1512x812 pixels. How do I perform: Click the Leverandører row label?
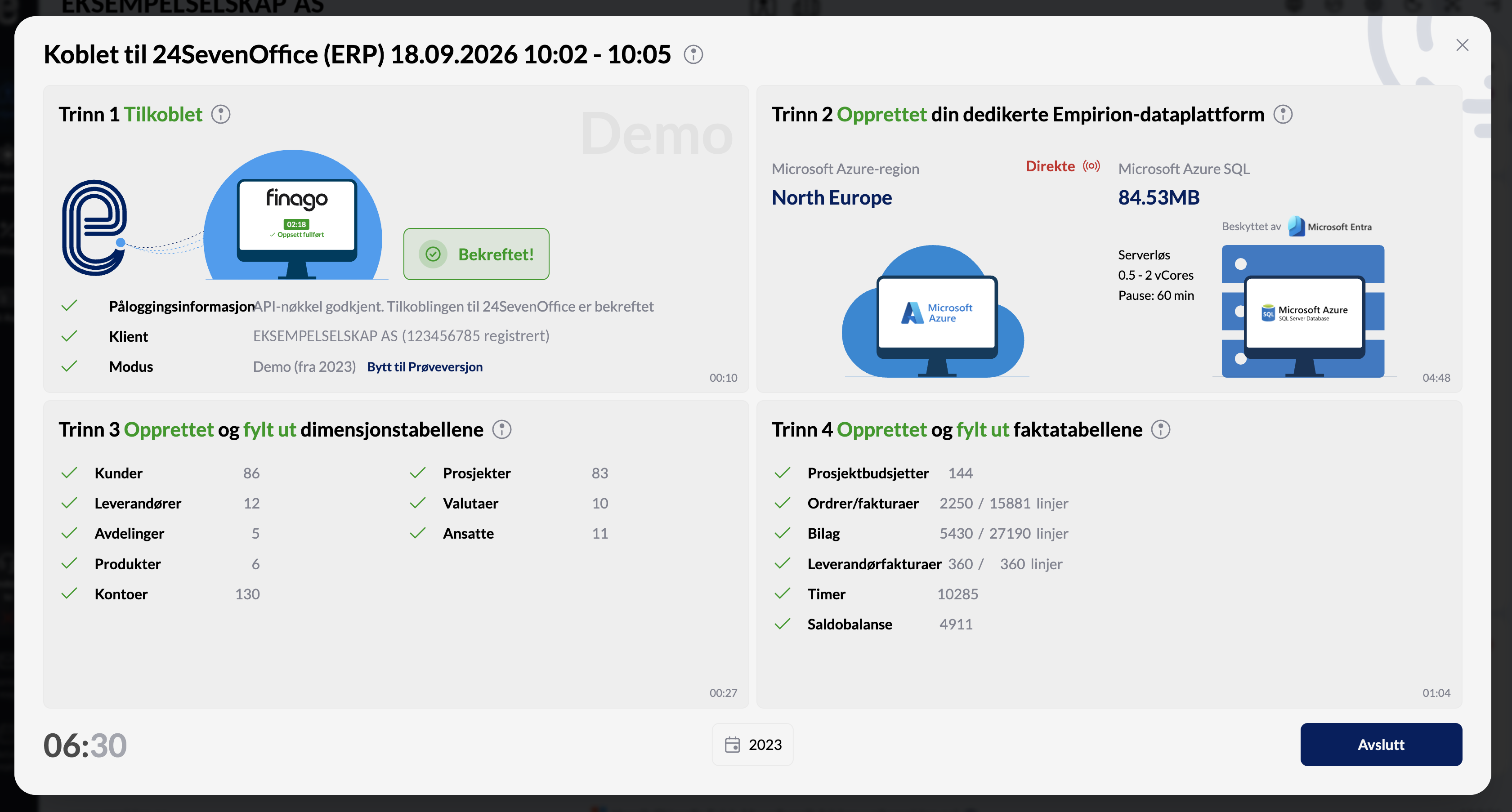click(x=138, y=504)
